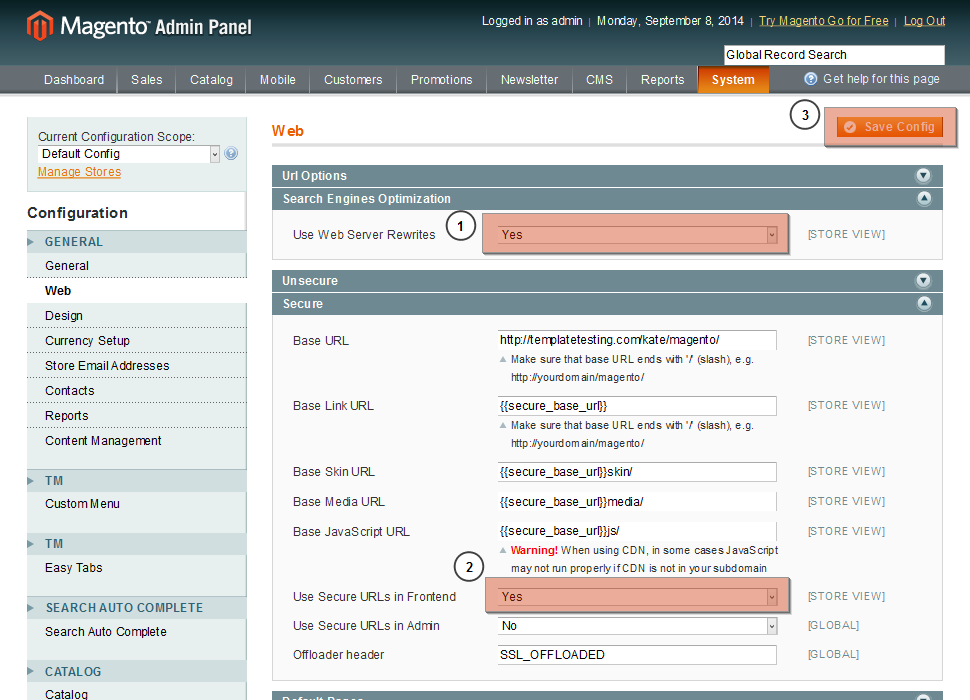
Task: Open the Use Secure URLs in Frontend dropdown
Action: 637,597
